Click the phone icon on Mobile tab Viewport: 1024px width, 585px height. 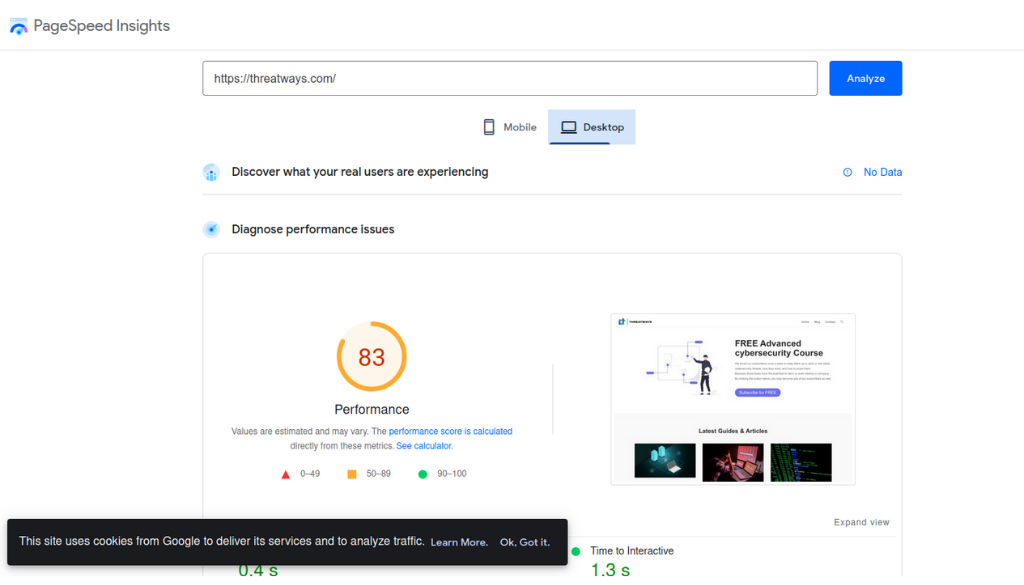point(488,127)
